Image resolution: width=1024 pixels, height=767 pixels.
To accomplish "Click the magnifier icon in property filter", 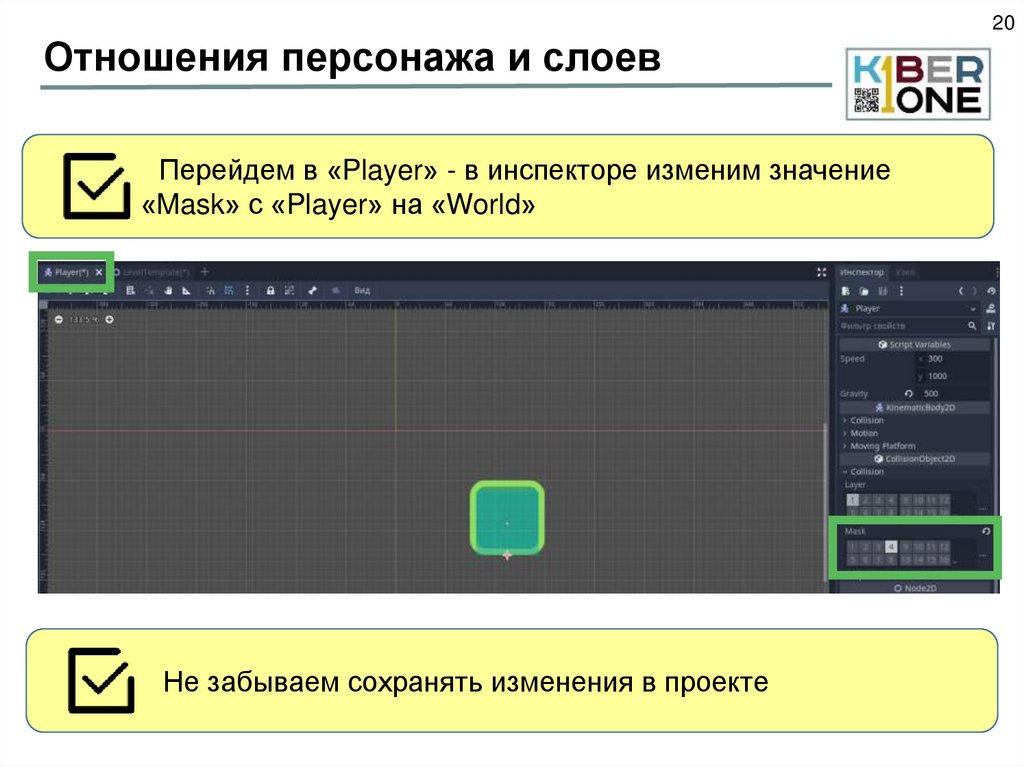I will coord(972,325).
